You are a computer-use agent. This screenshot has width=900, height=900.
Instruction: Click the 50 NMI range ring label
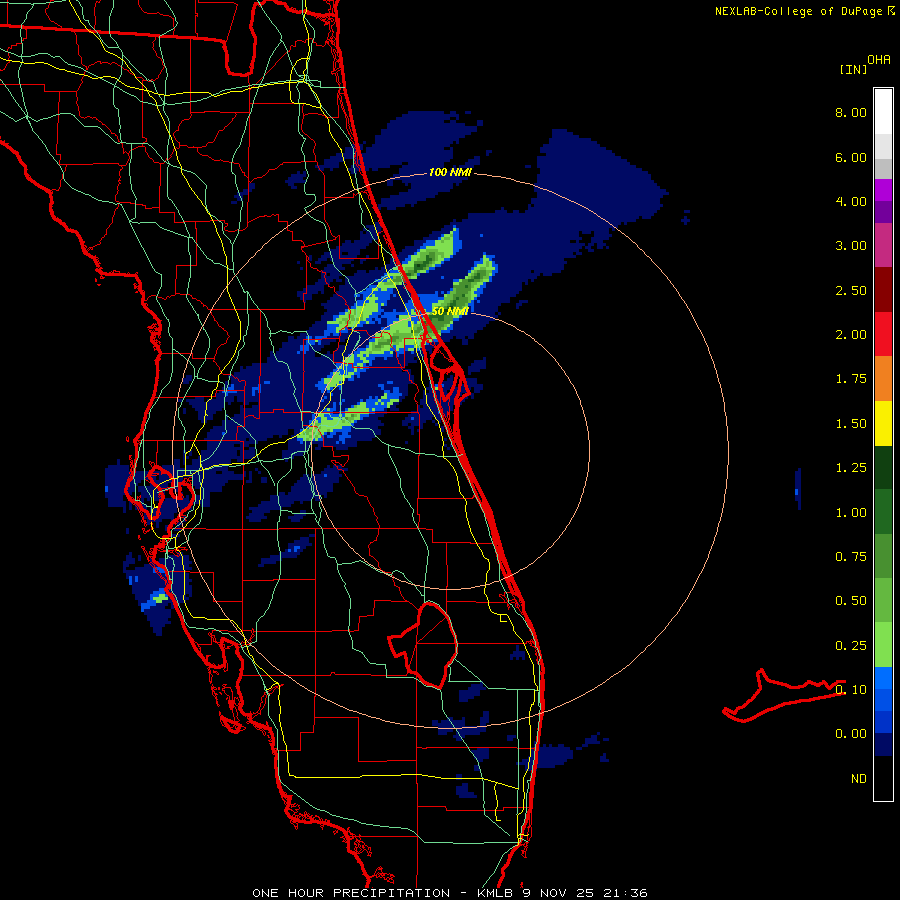(450, 311)
